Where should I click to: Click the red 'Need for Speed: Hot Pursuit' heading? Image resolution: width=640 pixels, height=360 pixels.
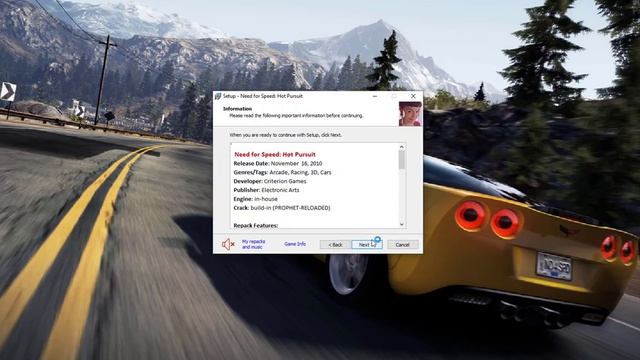pyautogui.click(x=275, y=155)
